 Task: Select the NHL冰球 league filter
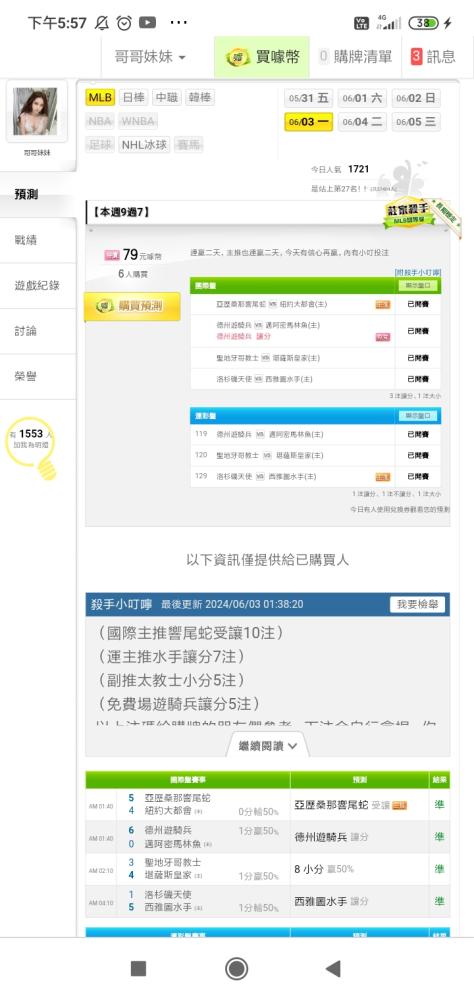(144, 145)
